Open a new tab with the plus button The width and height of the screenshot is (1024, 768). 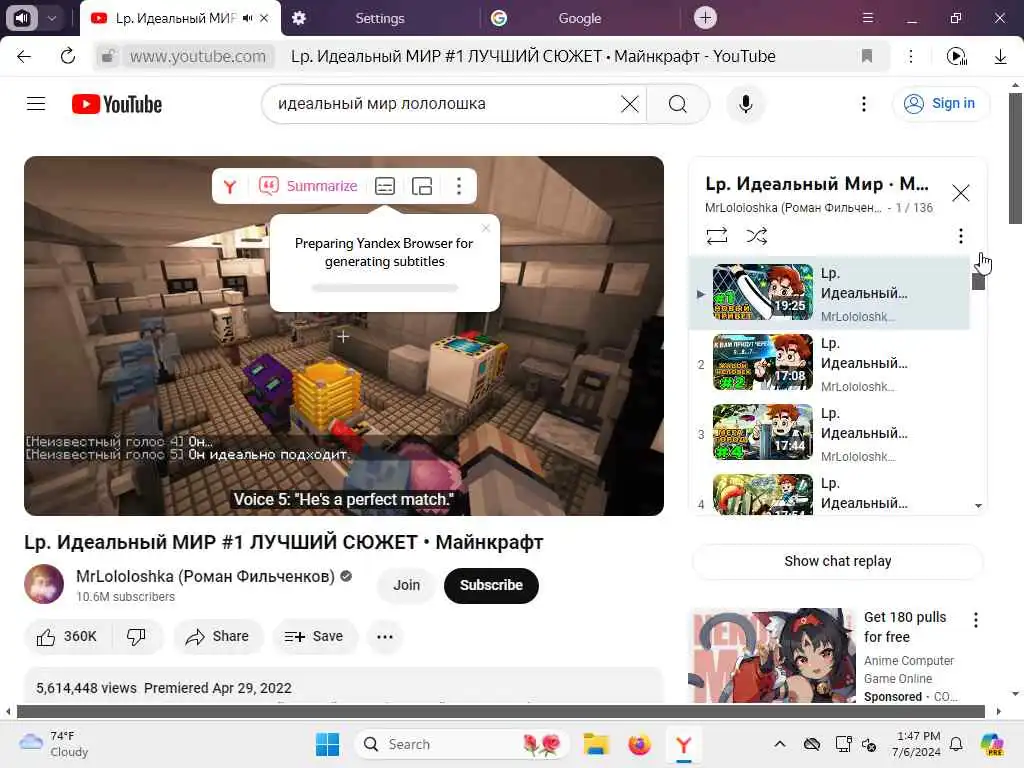[705, 18]
